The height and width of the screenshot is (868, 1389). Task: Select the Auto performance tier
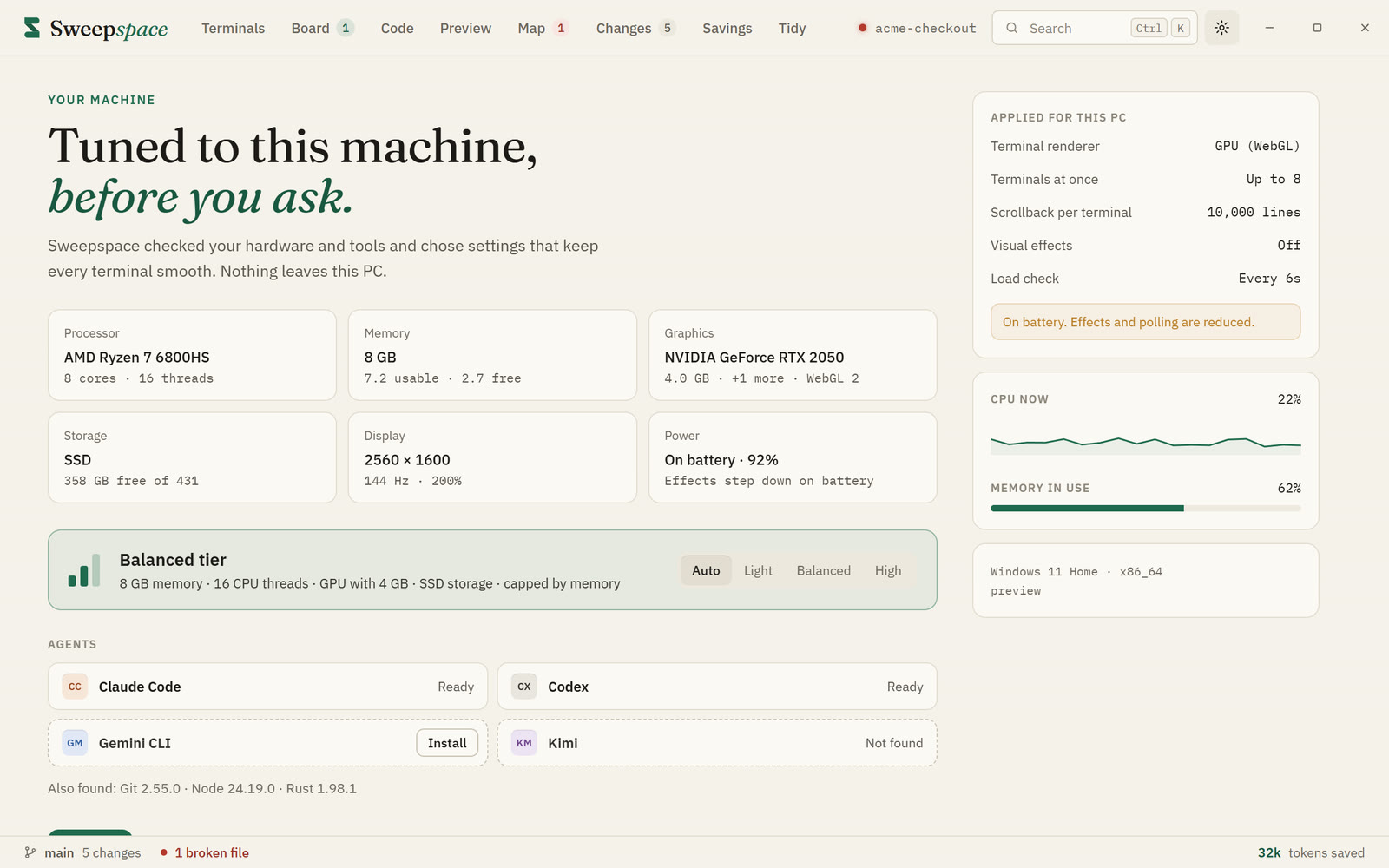tap(706, 570)
